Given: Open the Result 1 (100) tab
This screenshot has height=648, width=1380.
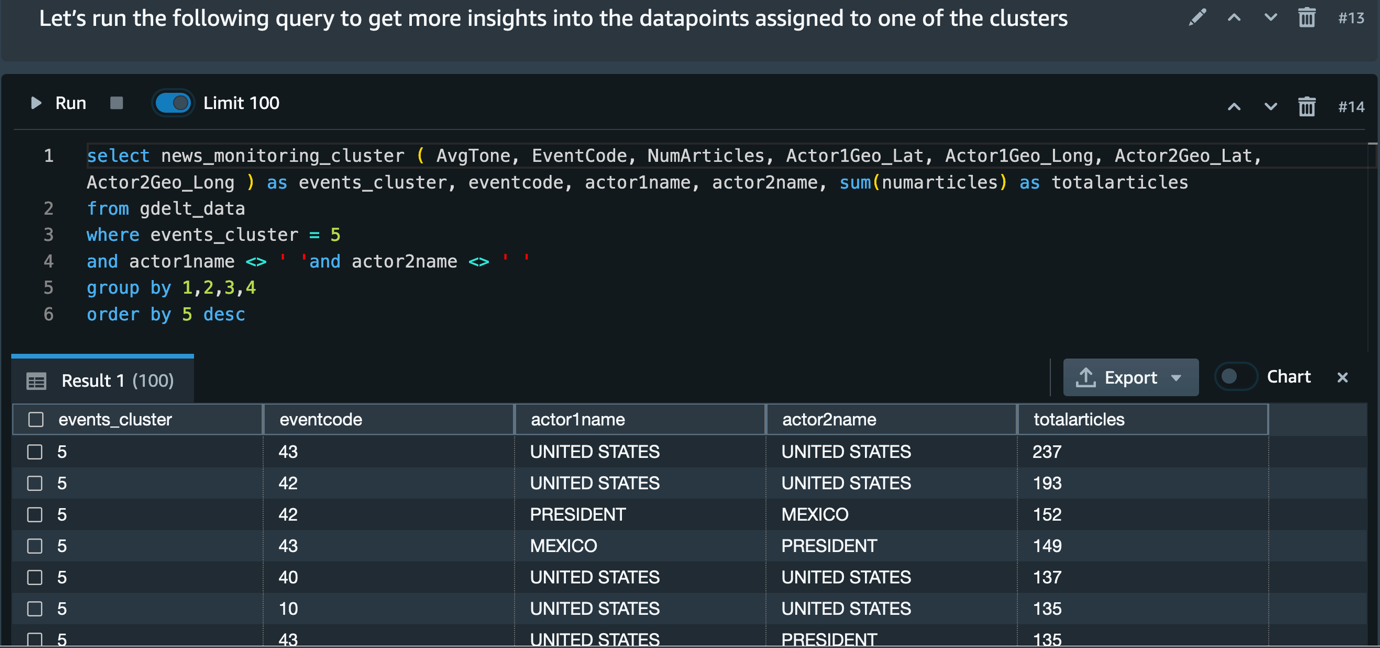Looking at the screenshot, I should [x=102, y=380].
